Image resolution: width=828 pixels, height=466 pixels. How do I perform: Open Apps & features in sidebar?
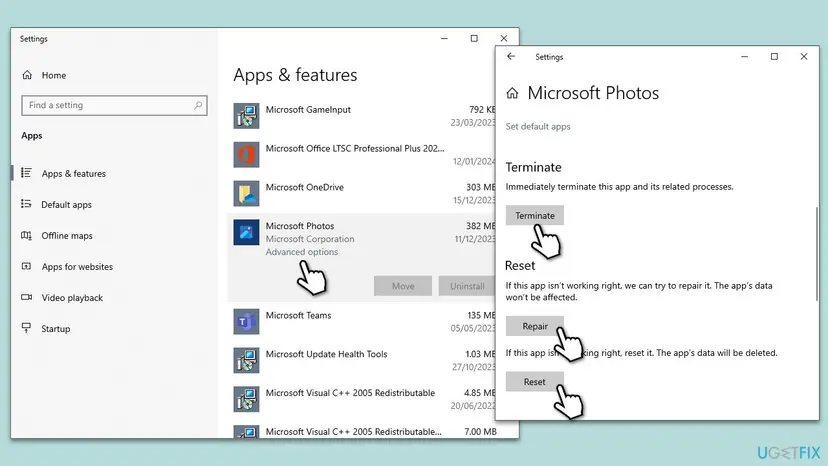pos(73,173)
